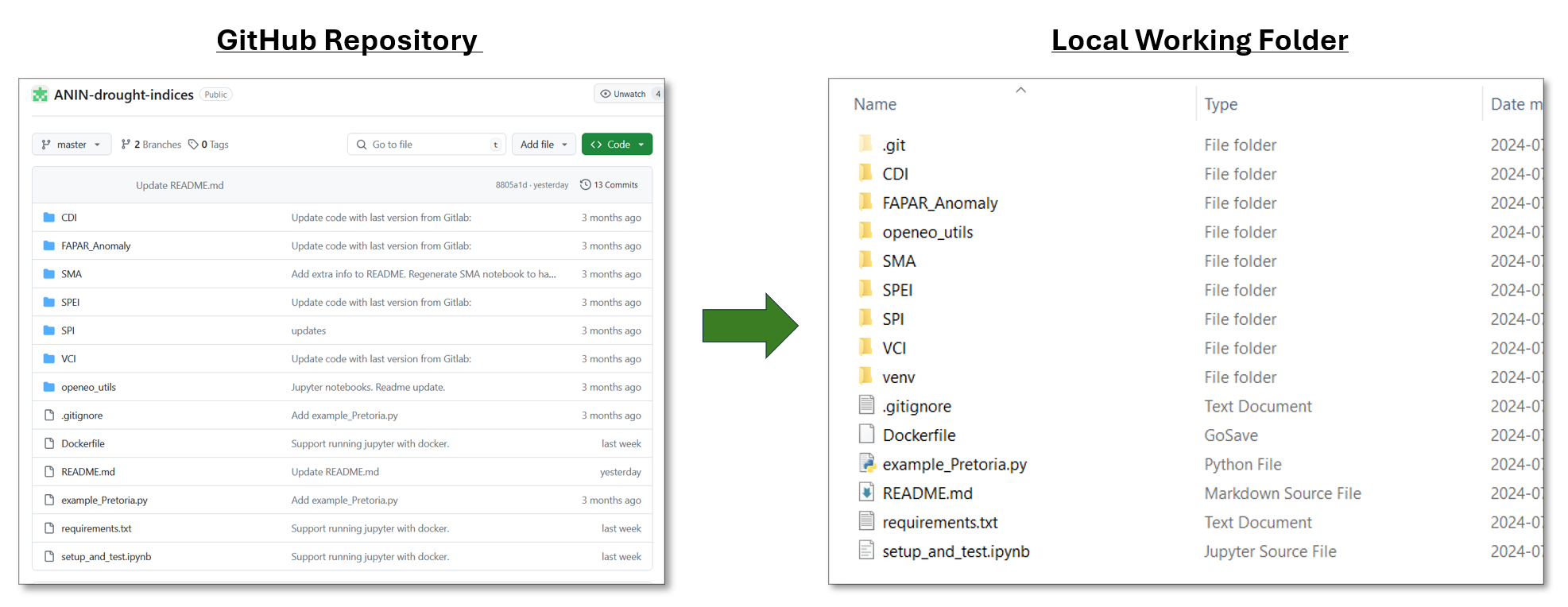Open the 13 Commits link
Viewport: 1568px width, 607px height.
(609, 185)
